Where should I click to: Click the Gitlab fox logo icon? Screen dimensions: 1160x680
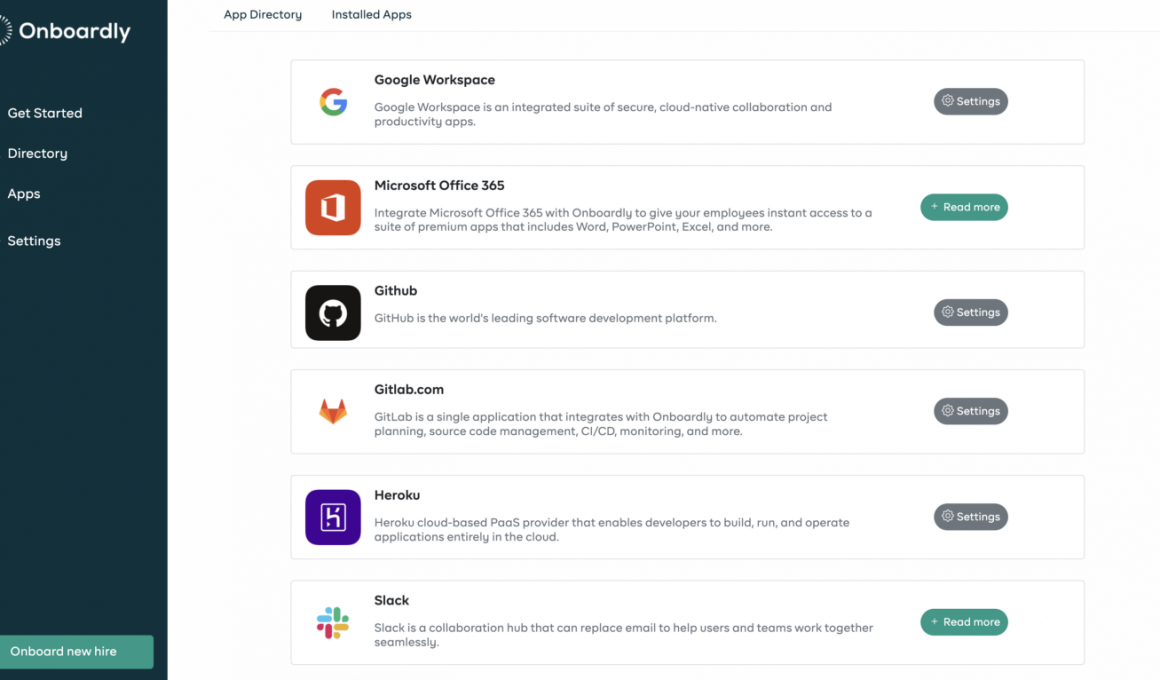(x=333, y=411)
